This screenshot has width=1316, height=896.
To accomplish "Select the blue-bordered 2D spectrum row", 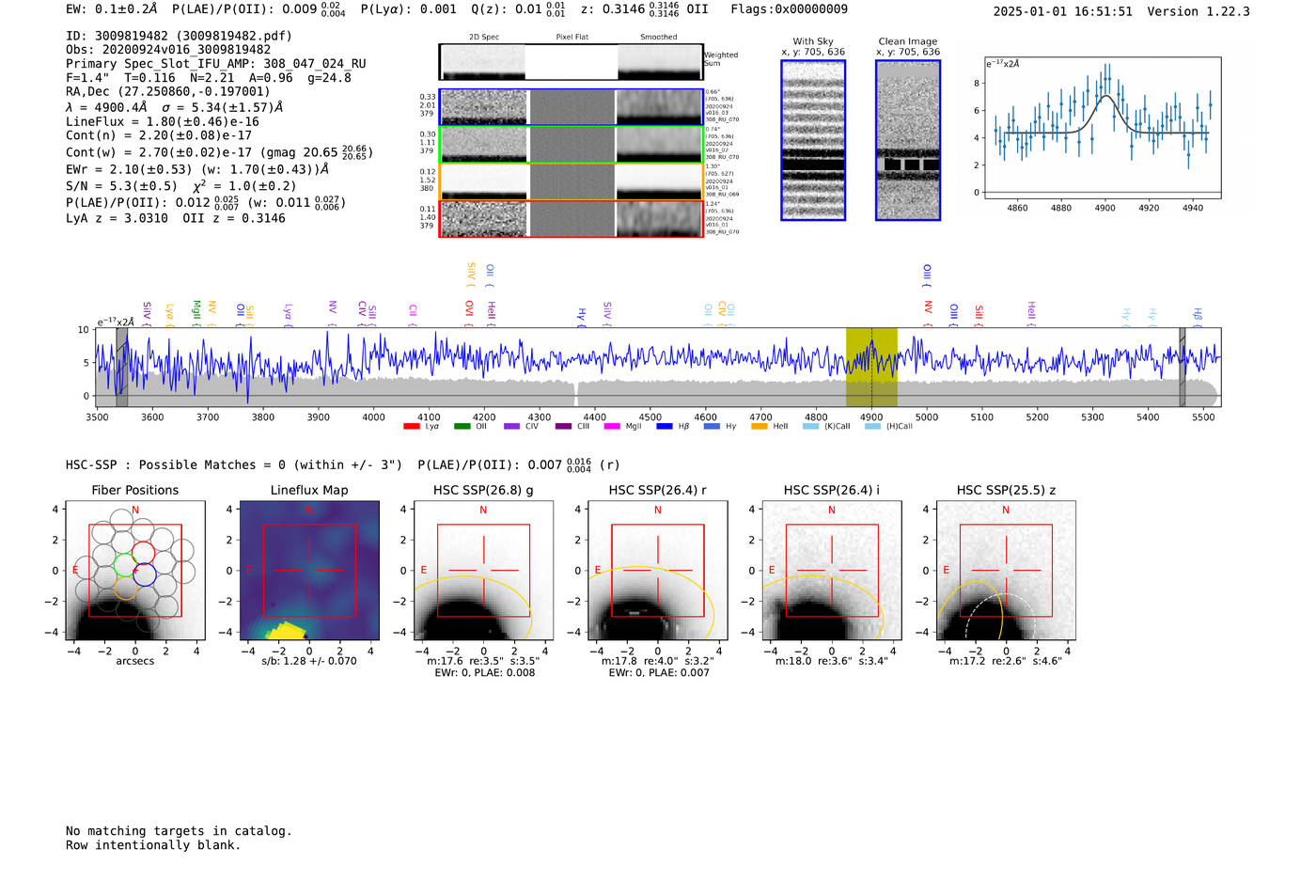I will (571, 107).
